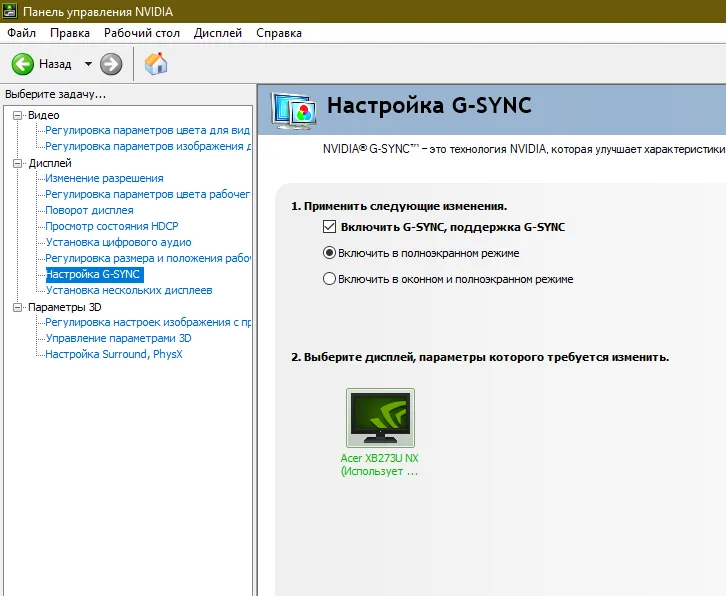
Task: Click the Forward arrow icon
Action: [111, 64]
